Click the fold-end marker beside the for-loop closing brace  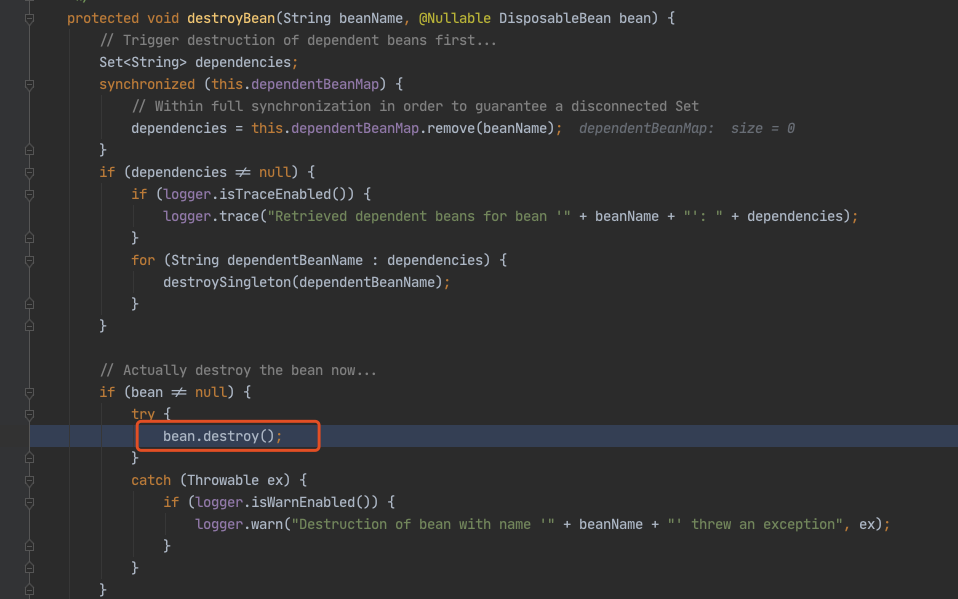29,304
